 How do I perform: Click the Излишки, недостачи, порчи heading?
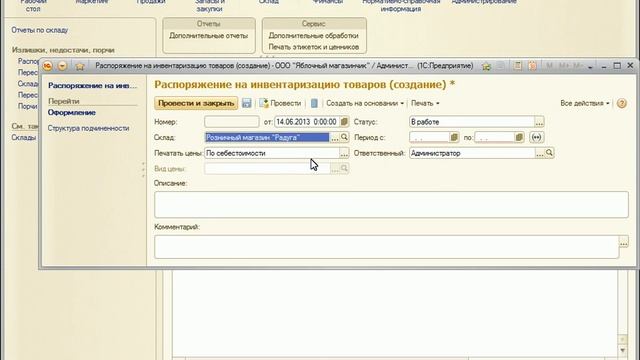[x=63, y=50]
